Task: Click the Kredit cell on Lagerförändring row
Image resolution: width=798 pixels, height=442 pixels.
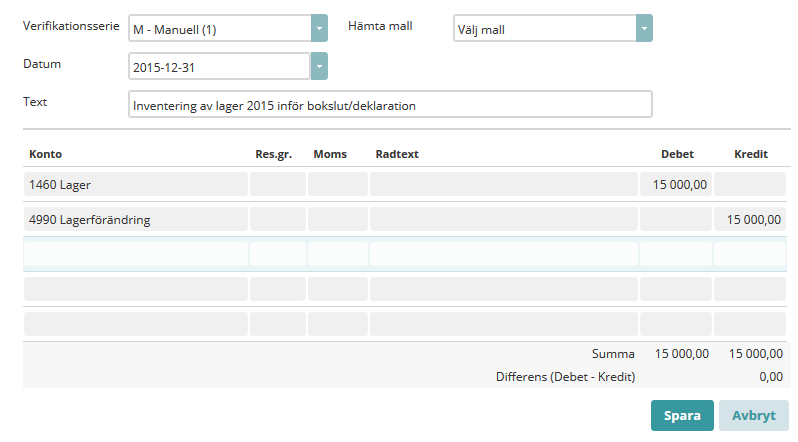Action: pyautogui.click(x=750, y=219)
